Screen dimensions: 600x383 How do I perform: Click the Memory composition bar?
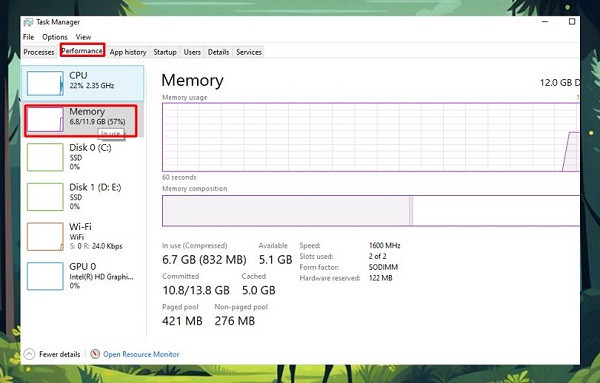[x=370, y=211]
